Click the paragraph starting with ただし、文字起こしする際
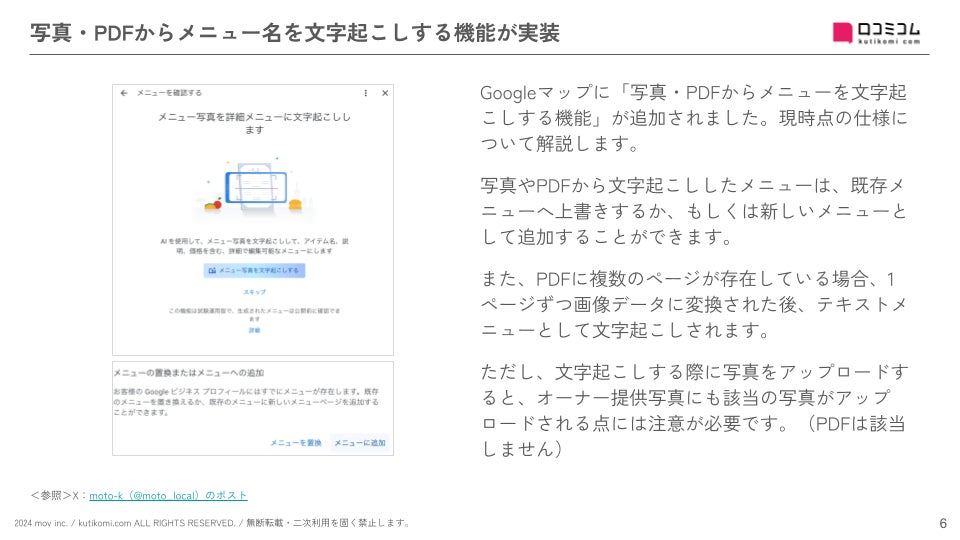The width and height of the screenshot is (960, 540). click(x=693, y=410)
